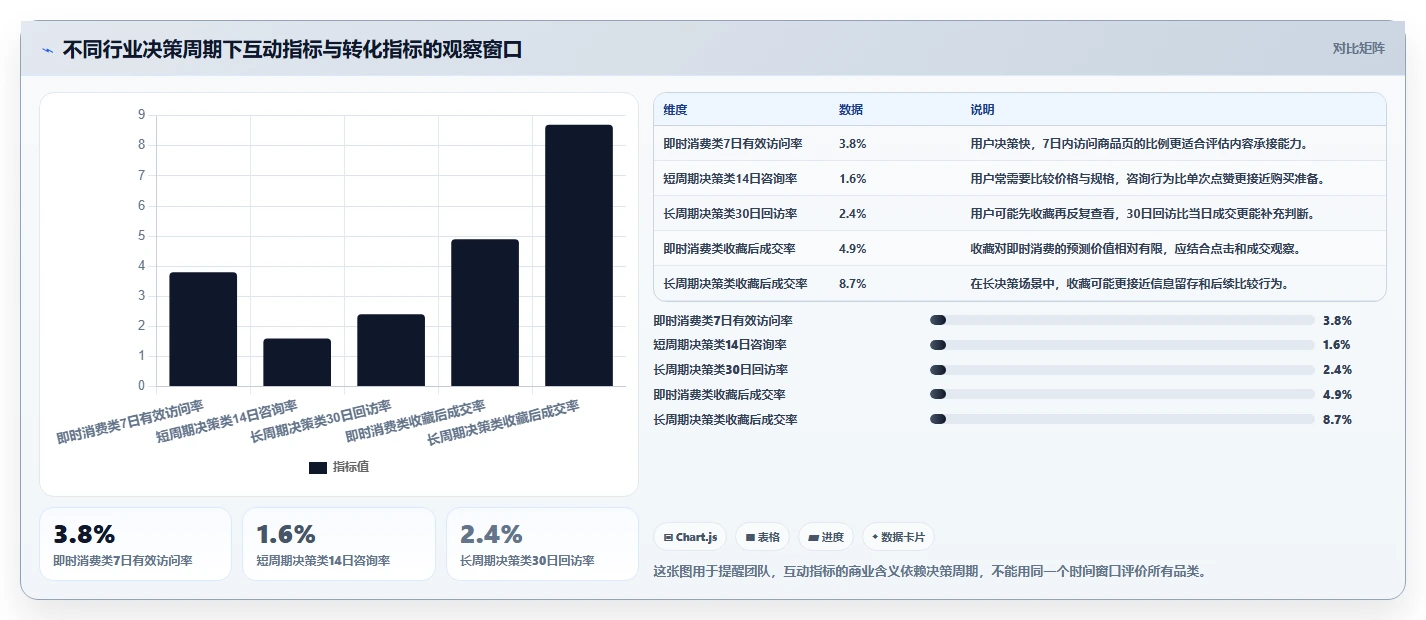Click the footer note starting 这张图用于提醒团队
1426x620 pixels.
click(x=930, y=572)
